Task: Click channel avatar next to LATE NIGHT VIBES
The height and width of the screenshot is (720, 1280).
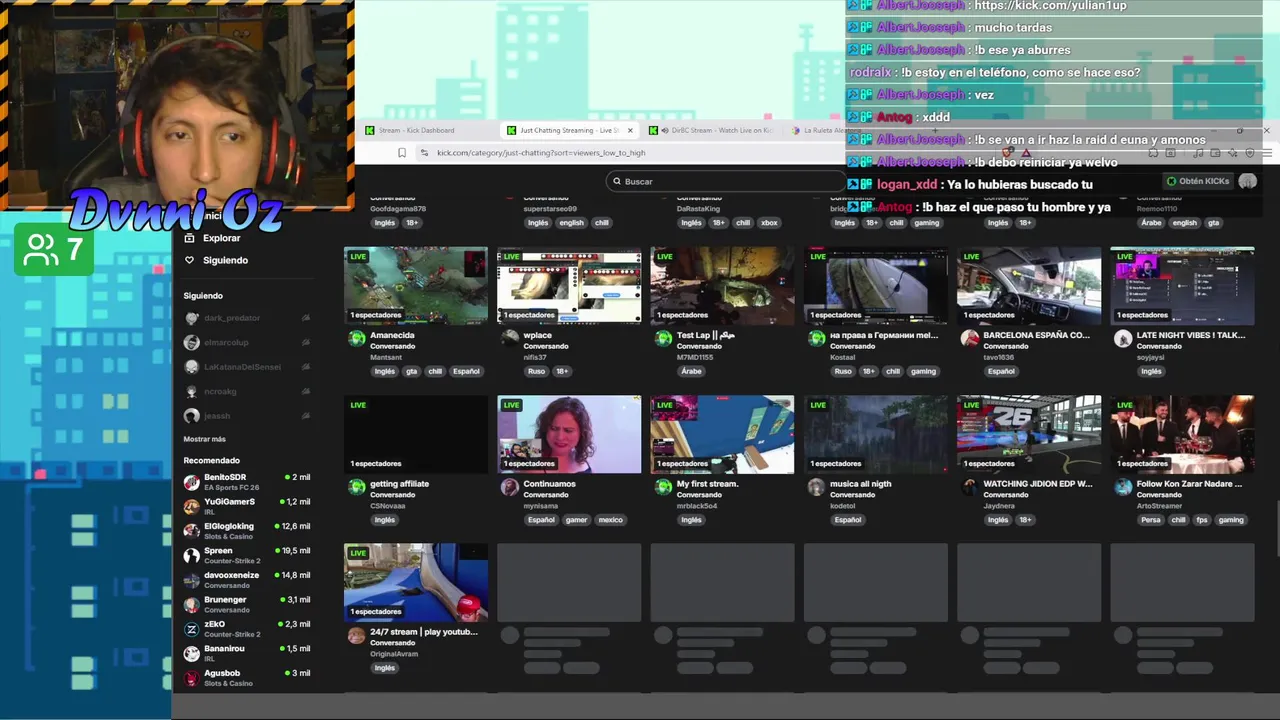Action: pyautogui.click(x=1123, y=338)
